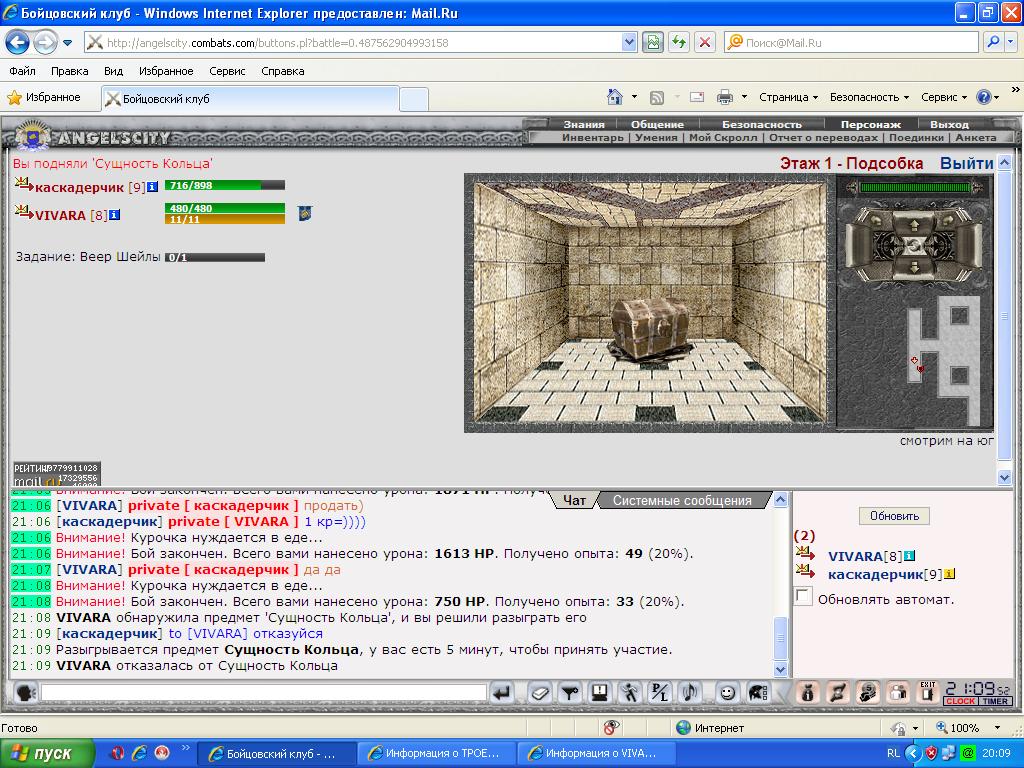This screenshot has height=768, width=1024.
Task: Open the Страница dropdown menu
Action: (788, 97)
